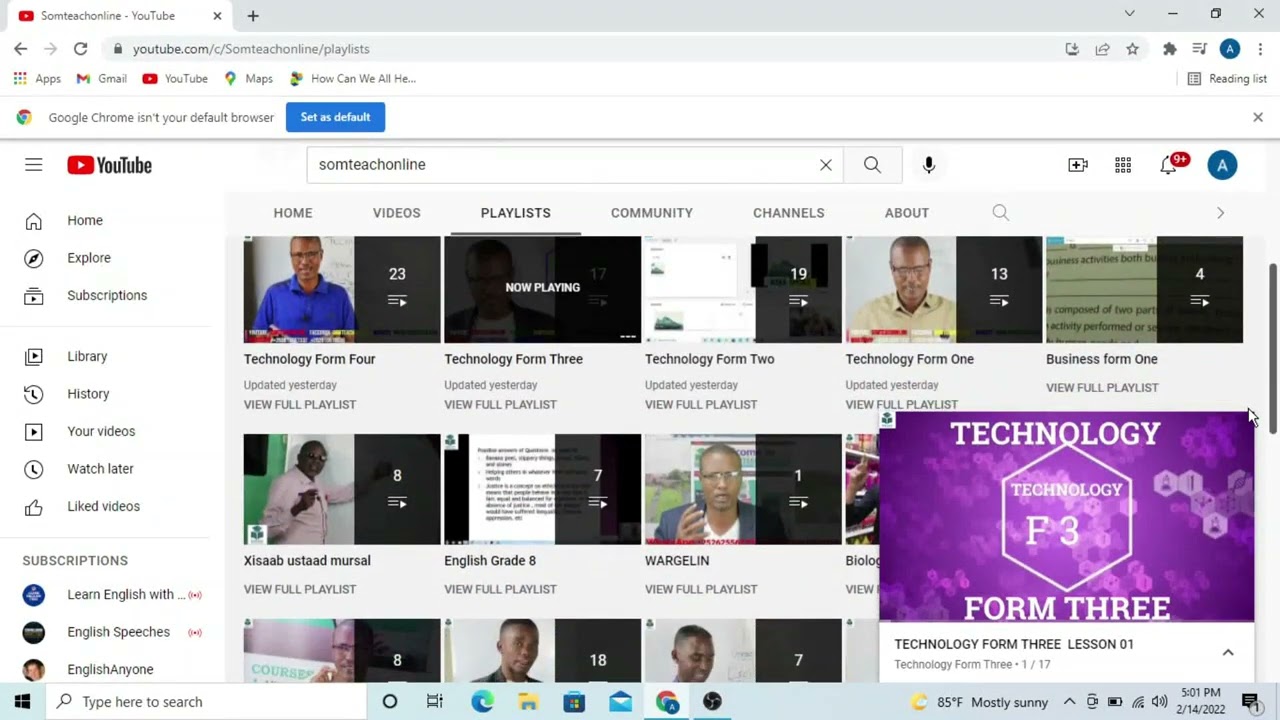1280x720 pixels.
Task: Open the Technology Form Three miniplayer video
Action: point(1066,517)
